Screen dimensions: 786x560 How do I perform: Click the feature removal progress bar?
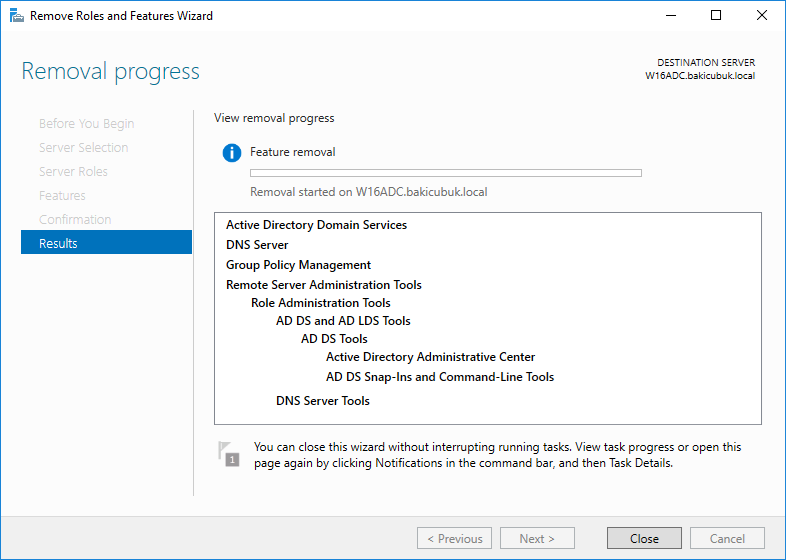pyautogui.click(x=445, y=173)
